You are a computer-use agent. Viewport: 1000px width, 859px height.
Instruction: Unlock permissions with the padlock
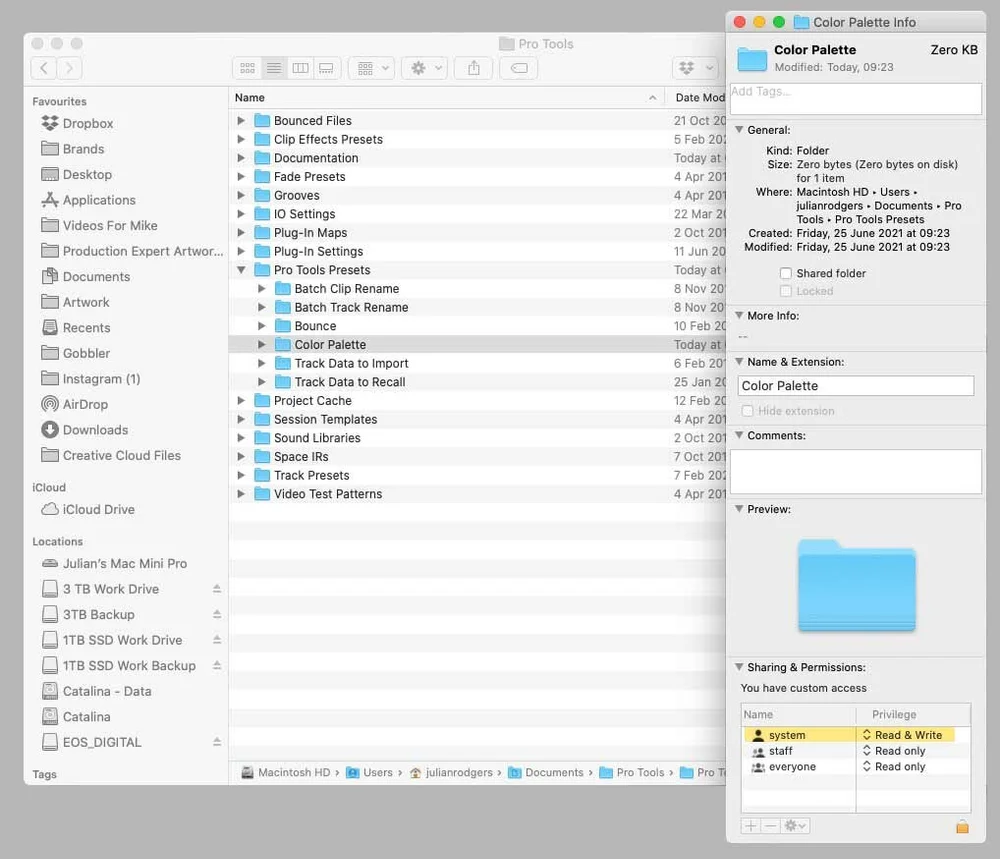click(962, 827)
